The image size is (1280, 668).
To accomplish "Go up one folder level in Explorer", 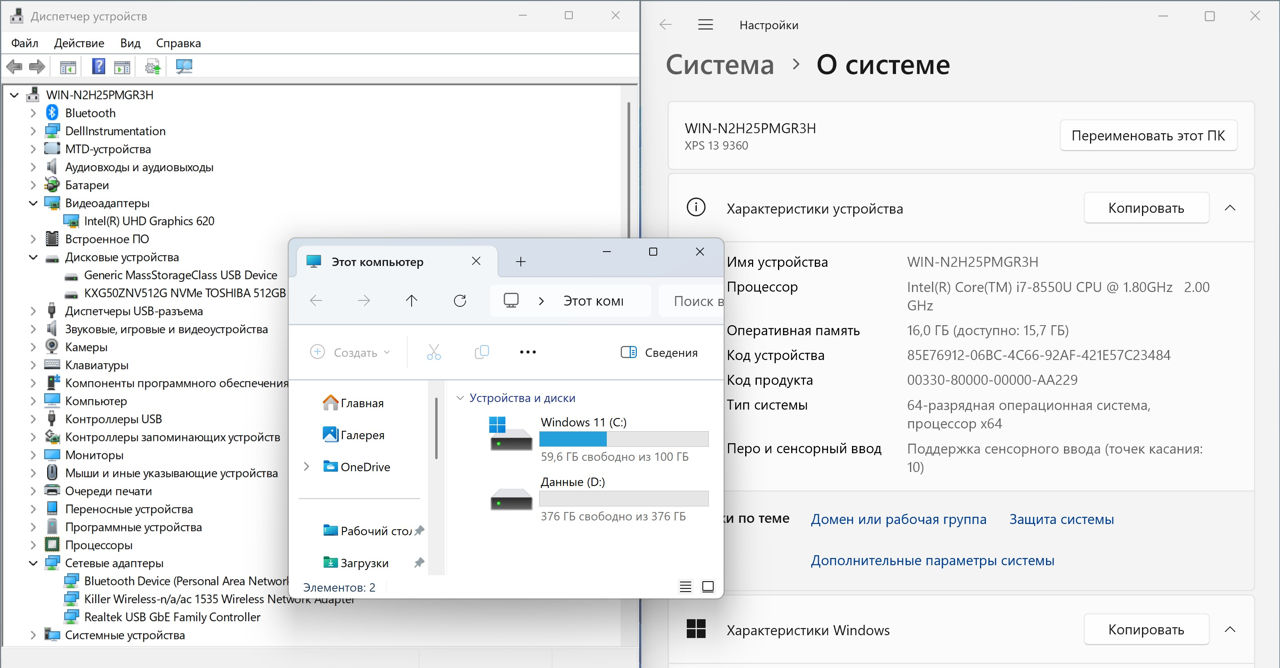I will (x=411, y=301).
